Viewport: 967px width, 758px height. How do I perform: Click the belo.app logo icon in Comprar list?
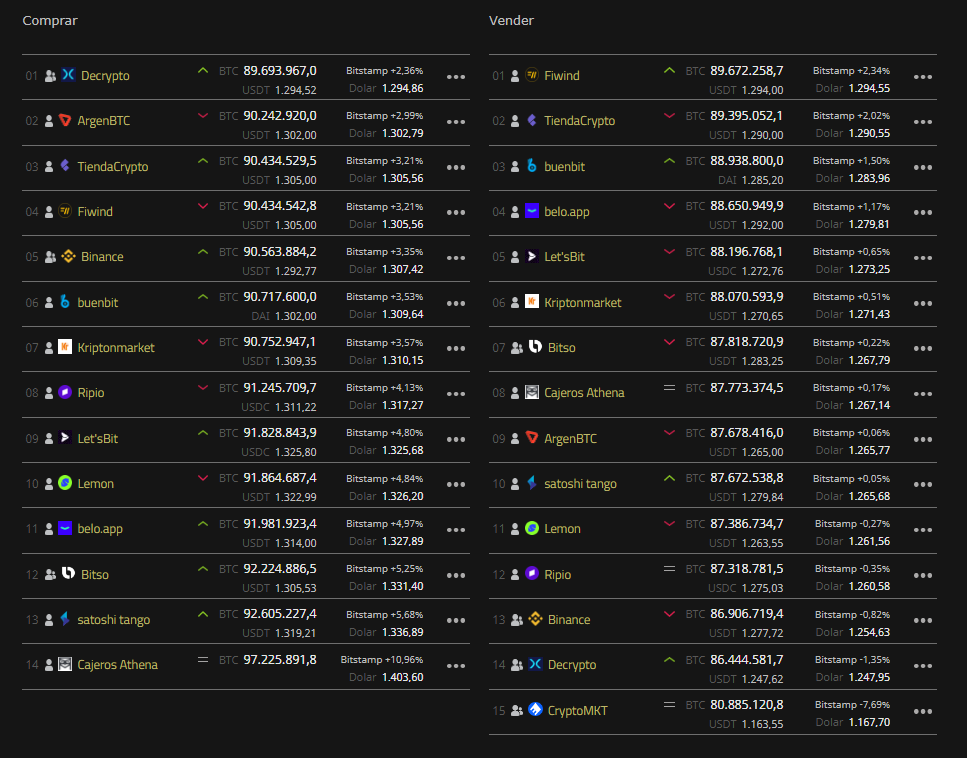click(x=65, y=529)
